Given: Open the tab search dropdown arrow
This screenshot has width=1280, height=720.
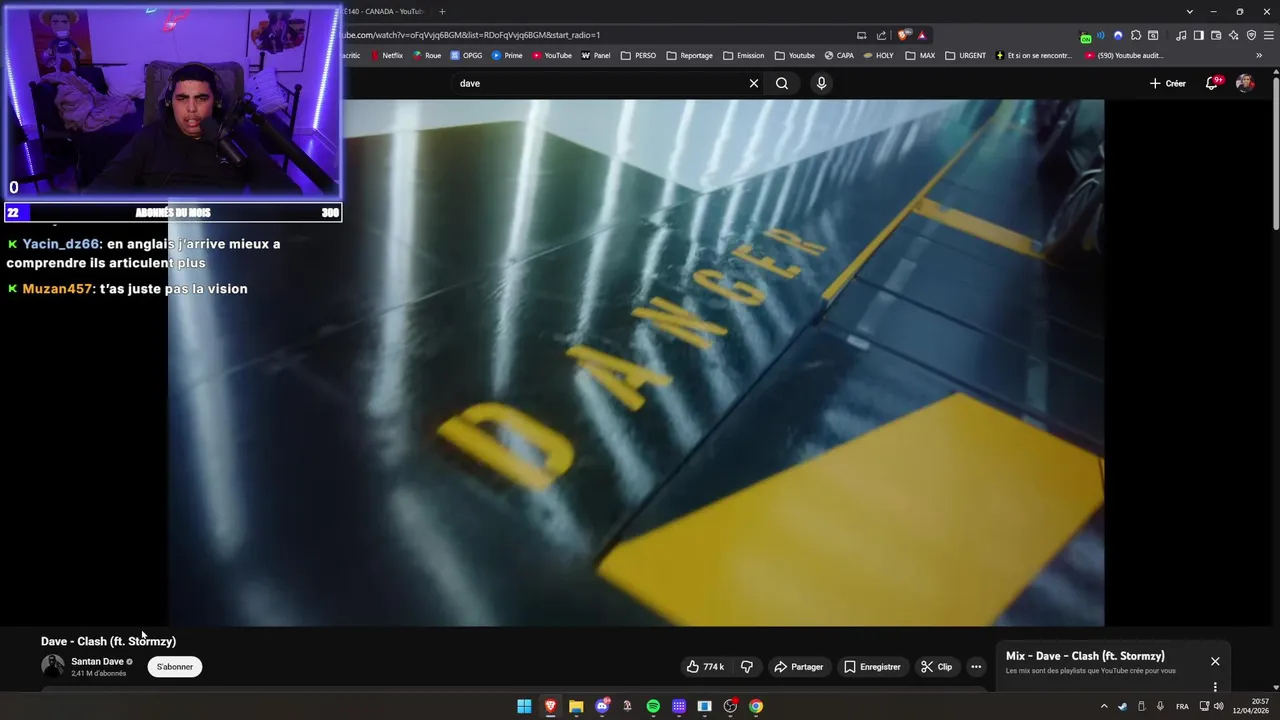Looking at the screenshot, I should point(1189,12).
